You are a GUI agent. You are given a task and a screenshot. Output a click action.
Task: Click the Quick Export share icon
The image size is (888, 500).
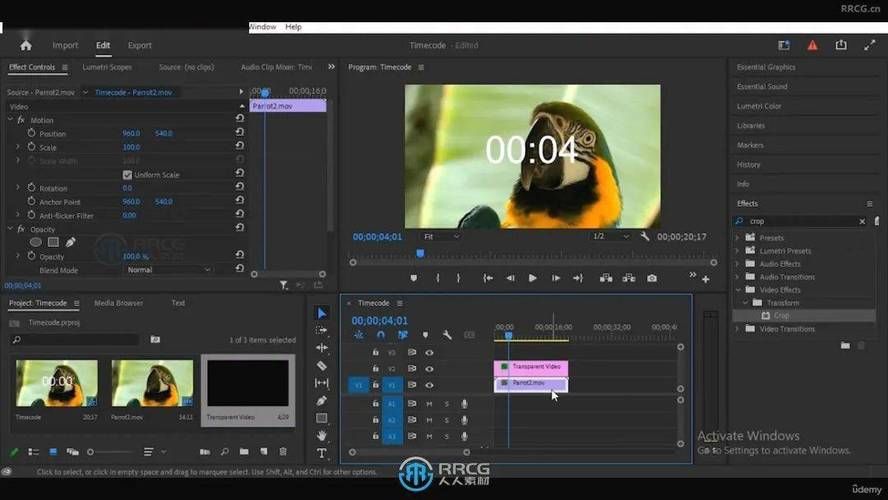[841, 45]
